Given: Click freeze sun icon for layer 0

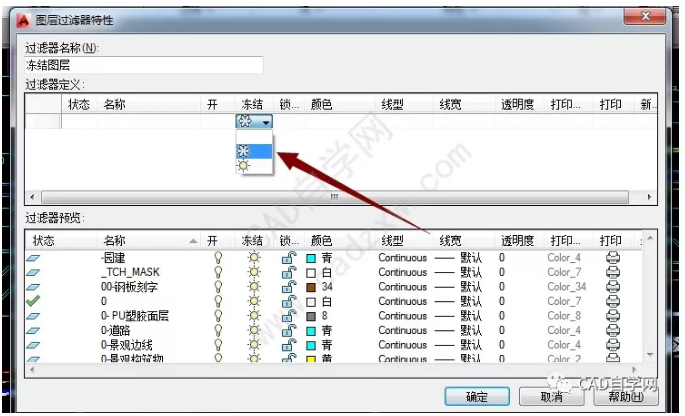Looking at the screenshot, I should [x=254, y=301].
